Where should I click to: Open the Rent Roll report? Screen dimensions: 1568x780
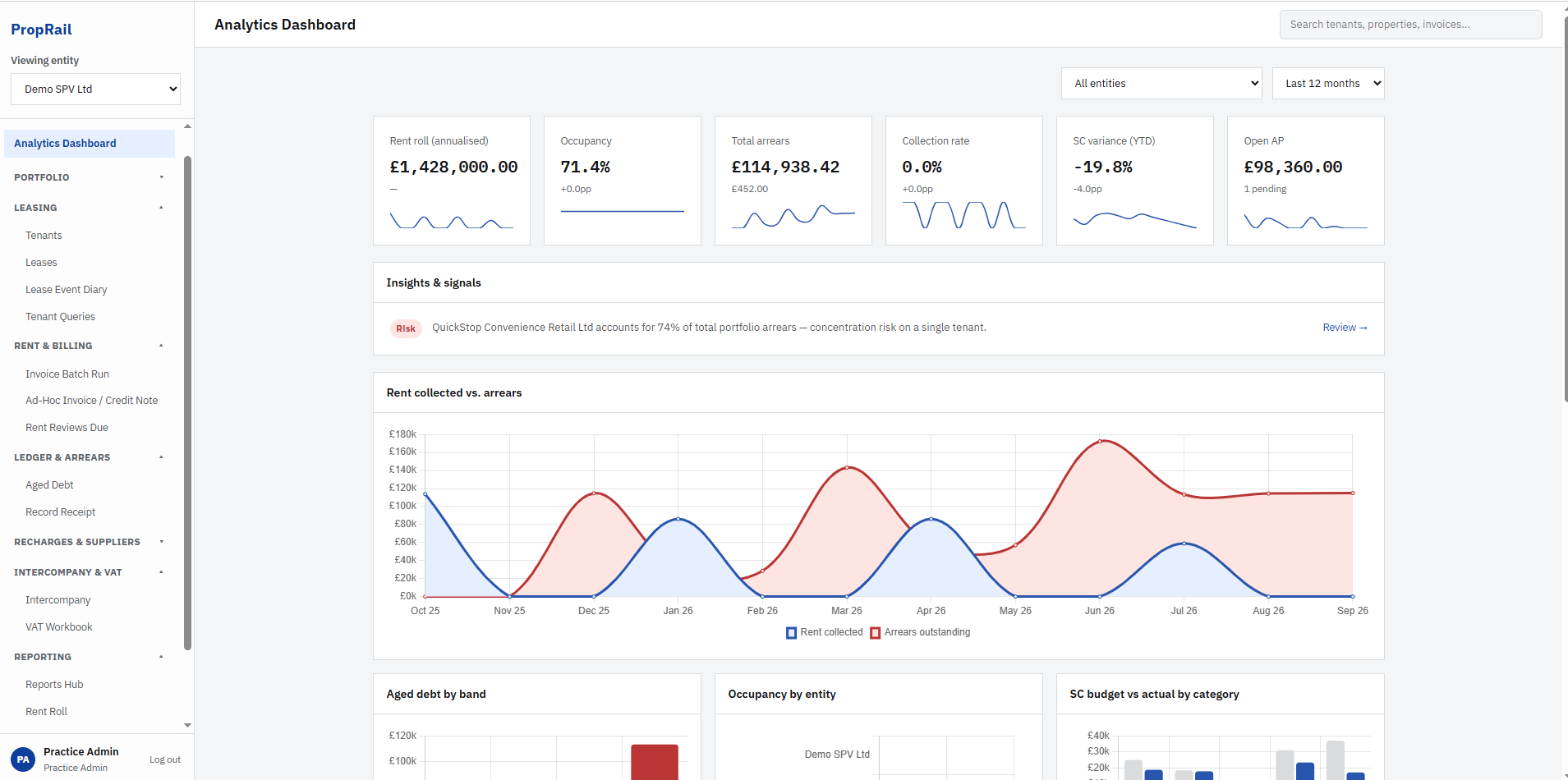tap(46, 712)
